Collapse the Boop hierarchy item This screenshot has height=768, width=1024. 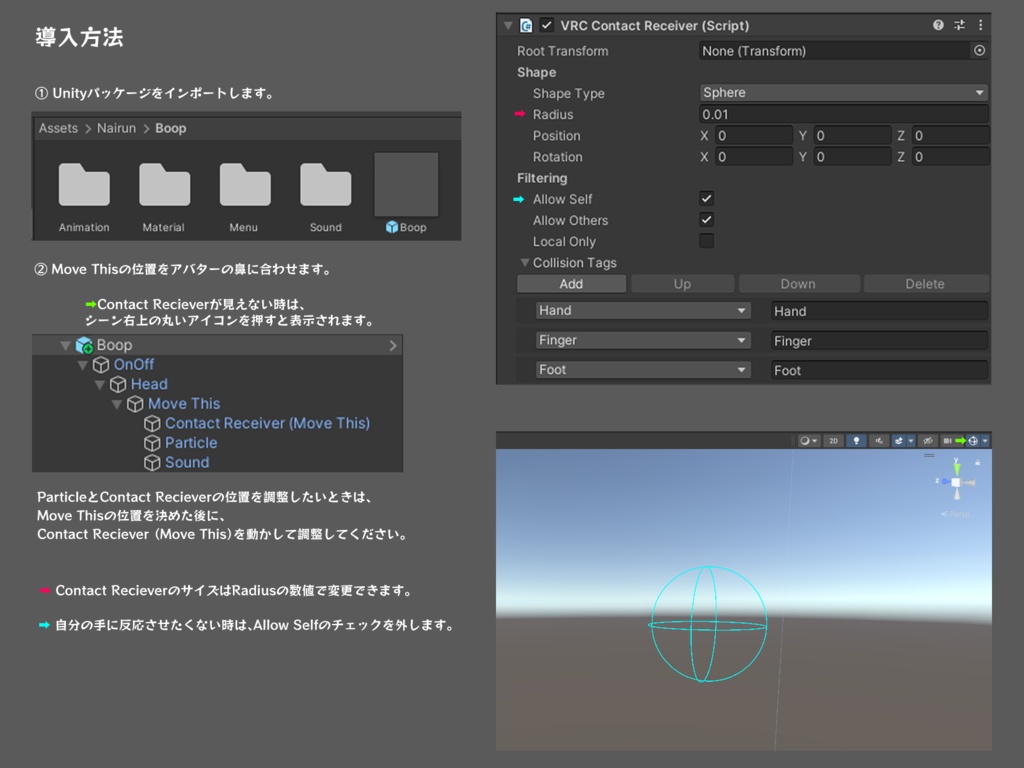[x=65, y=345]
